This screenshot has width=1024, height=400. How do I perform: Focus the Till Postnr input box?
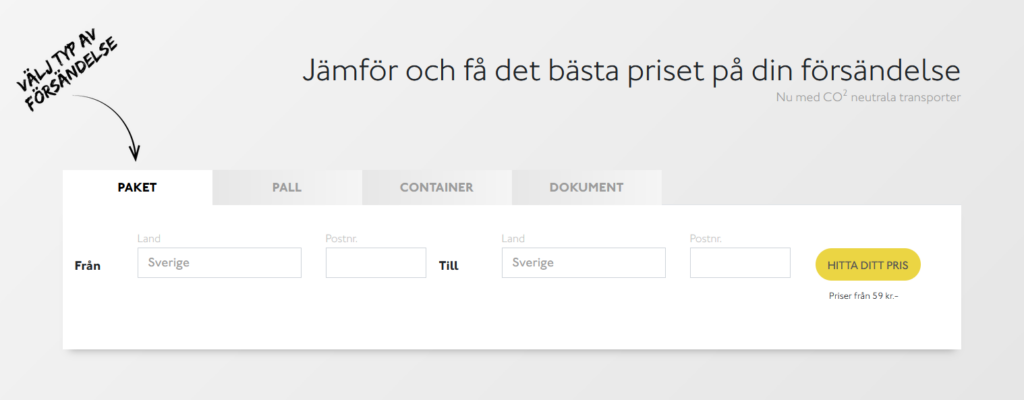(x=740, y=263)
